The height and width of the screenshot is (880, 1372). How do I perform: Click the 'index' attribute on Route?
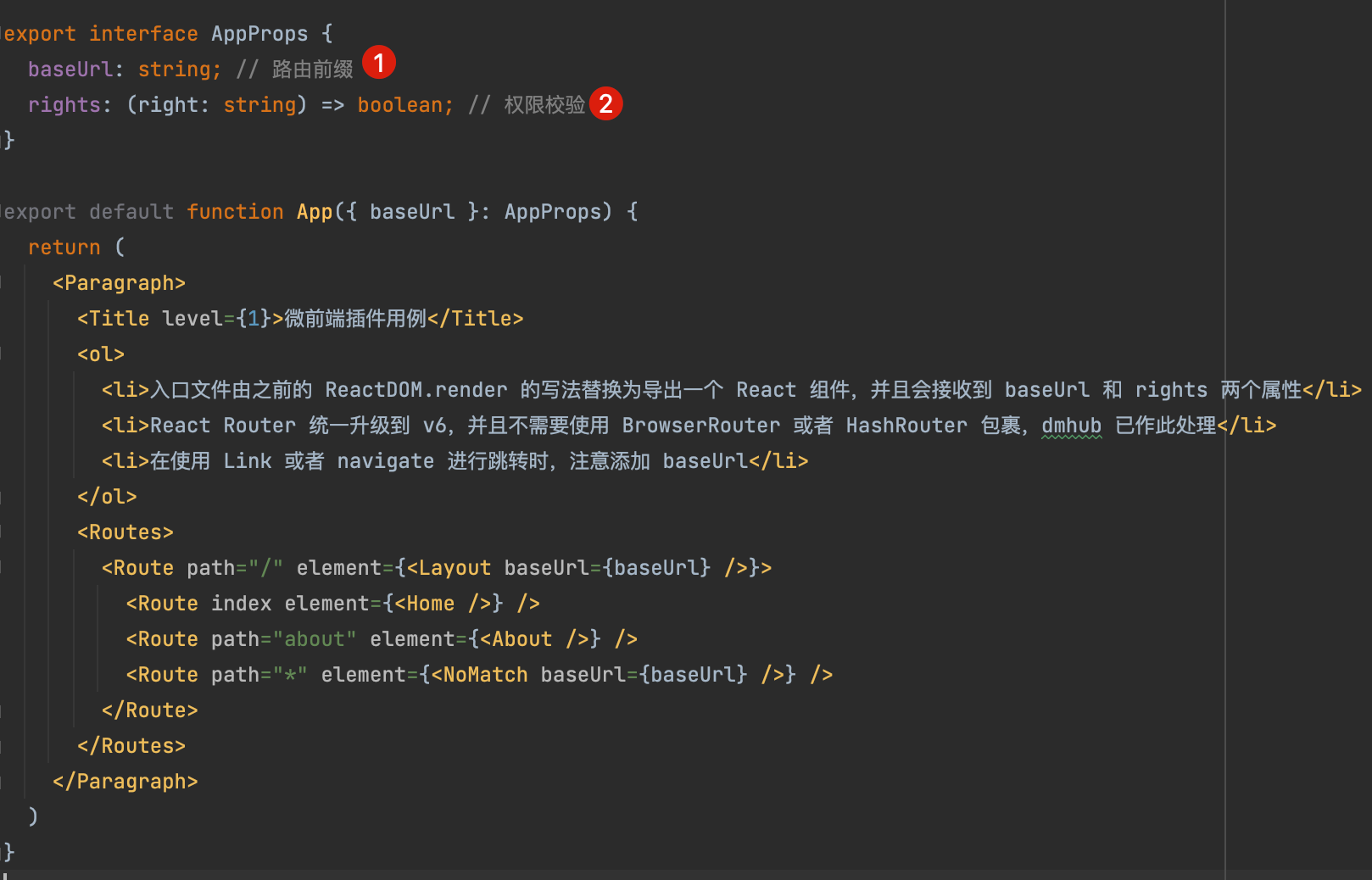point(242,604)
